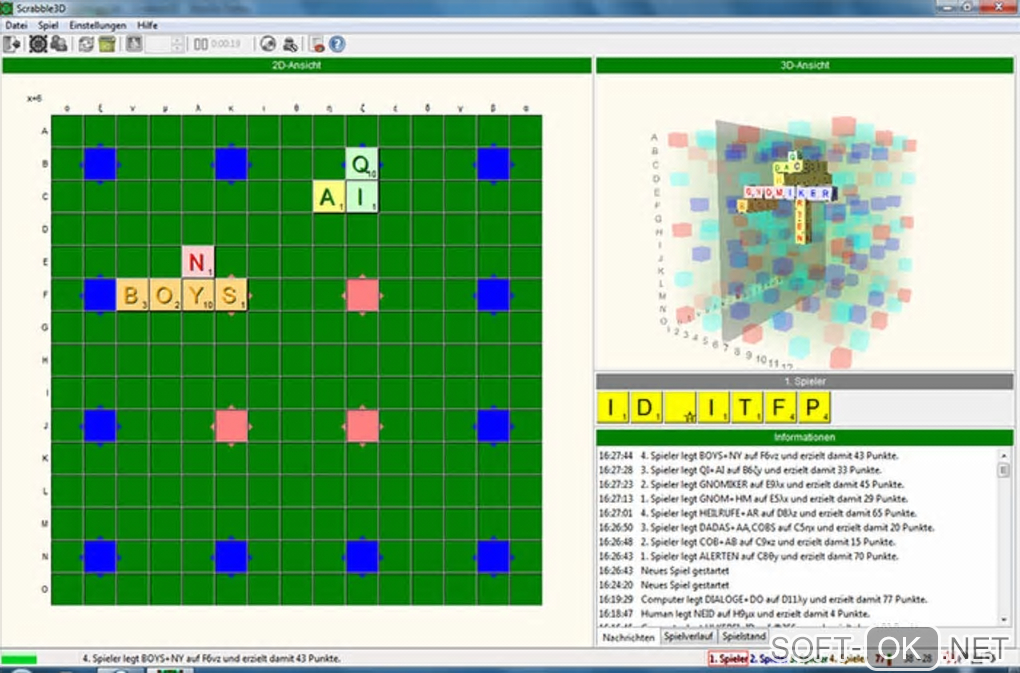Click the black gear-shaped network toolbar icon
1020x673 pixels.
point(38,44)
